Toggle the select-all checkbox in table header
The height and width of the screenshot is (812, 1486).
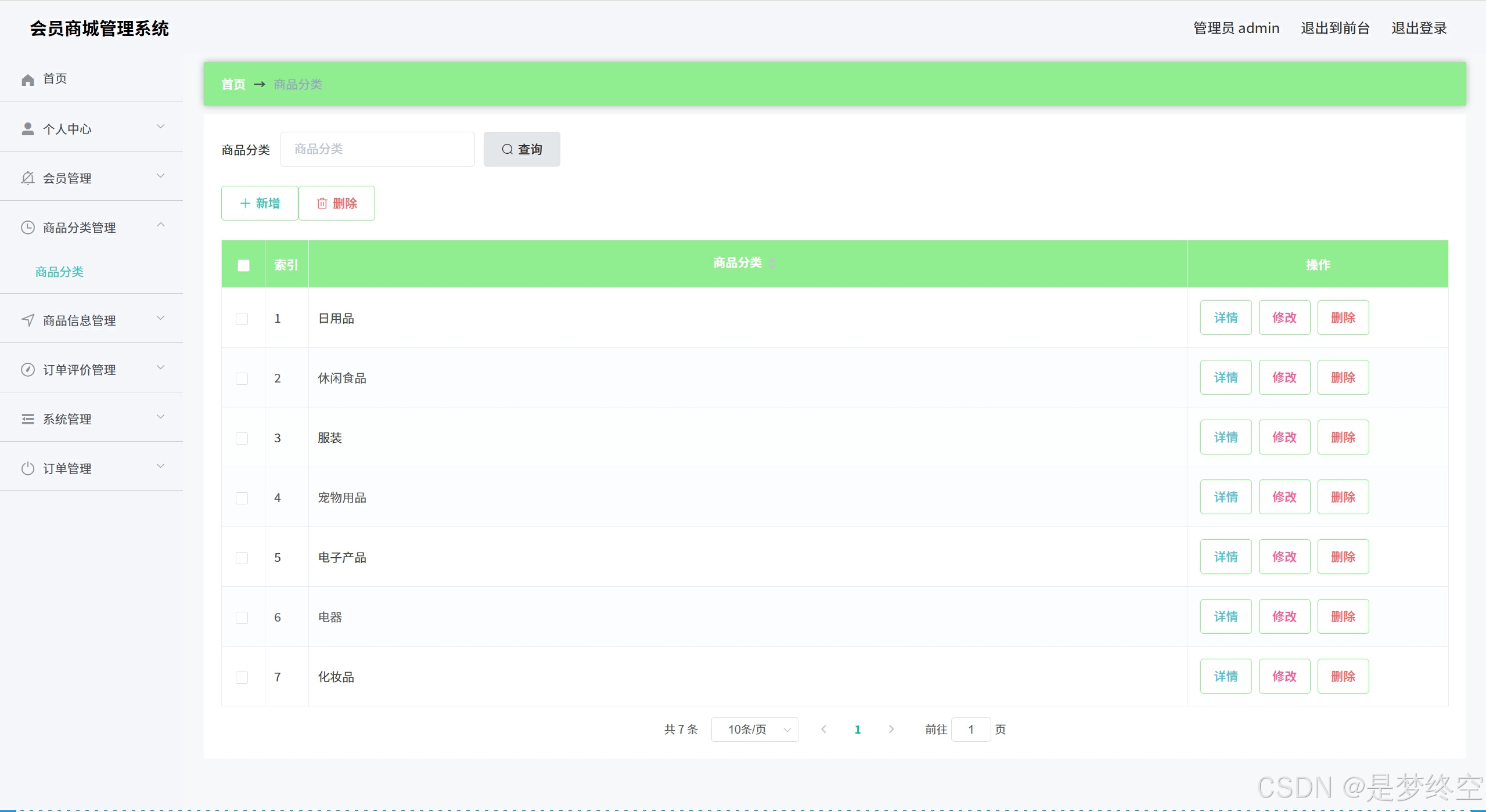(243, 265)
